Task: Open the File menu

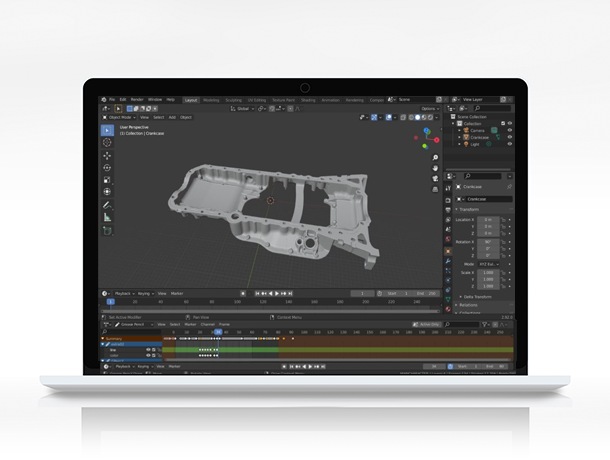Action: pos(112,100)
